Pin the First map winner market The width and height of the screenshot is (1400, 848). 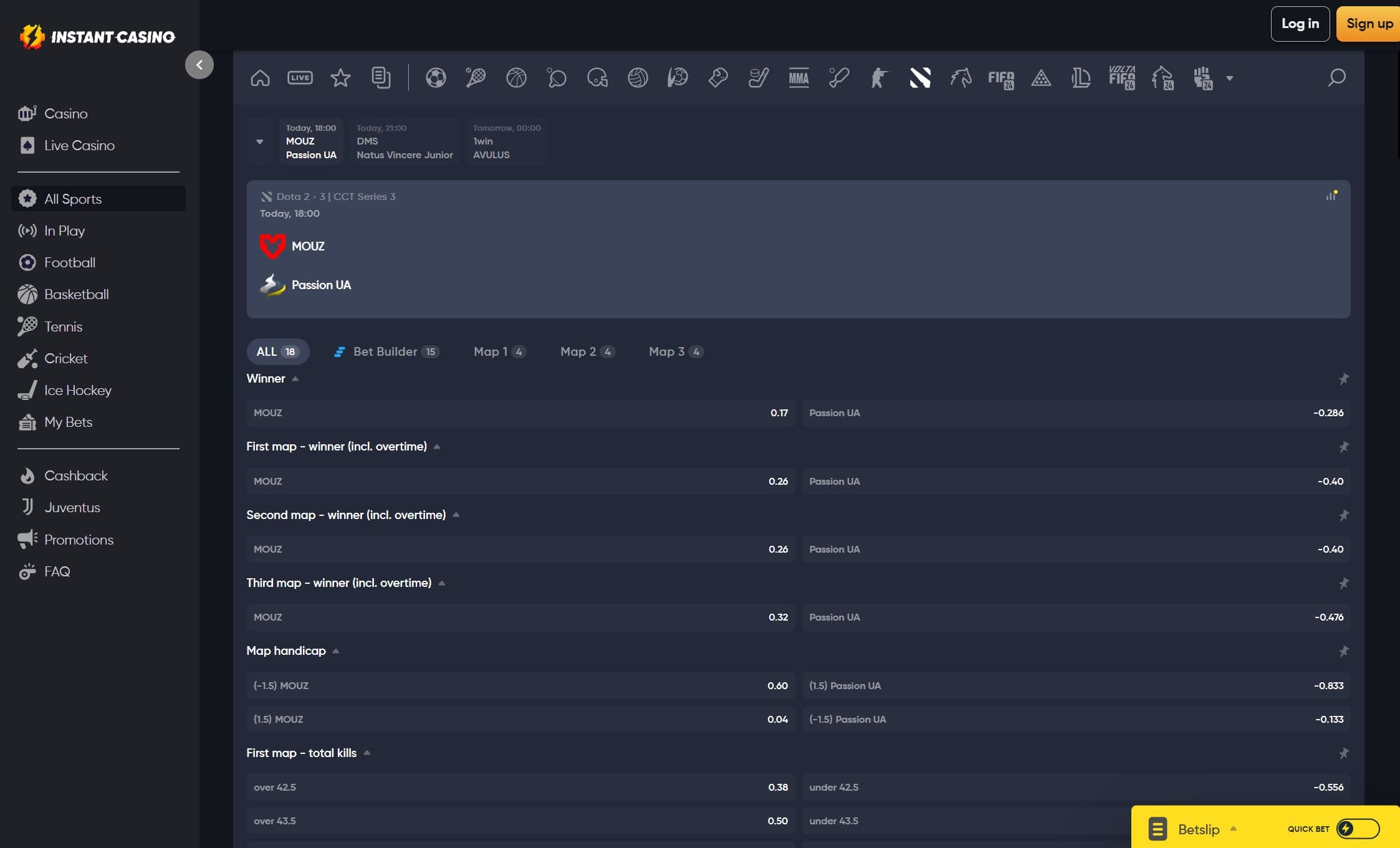(x=1344, y=447)
